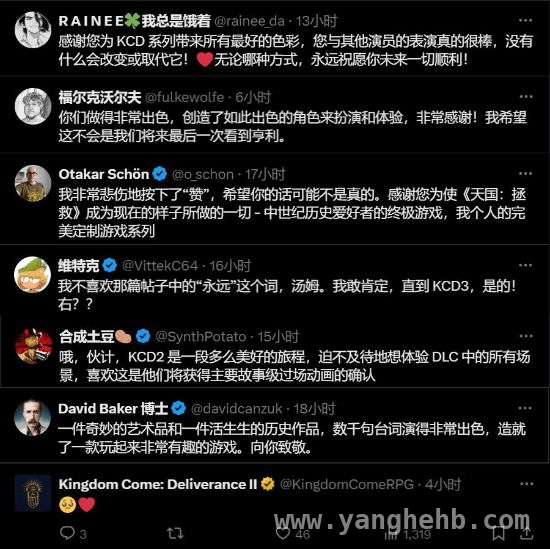Open the @fulkewolfe profile handle
Image resolution: width=550 pixels, height=549 pixels.
coord(185,97)
